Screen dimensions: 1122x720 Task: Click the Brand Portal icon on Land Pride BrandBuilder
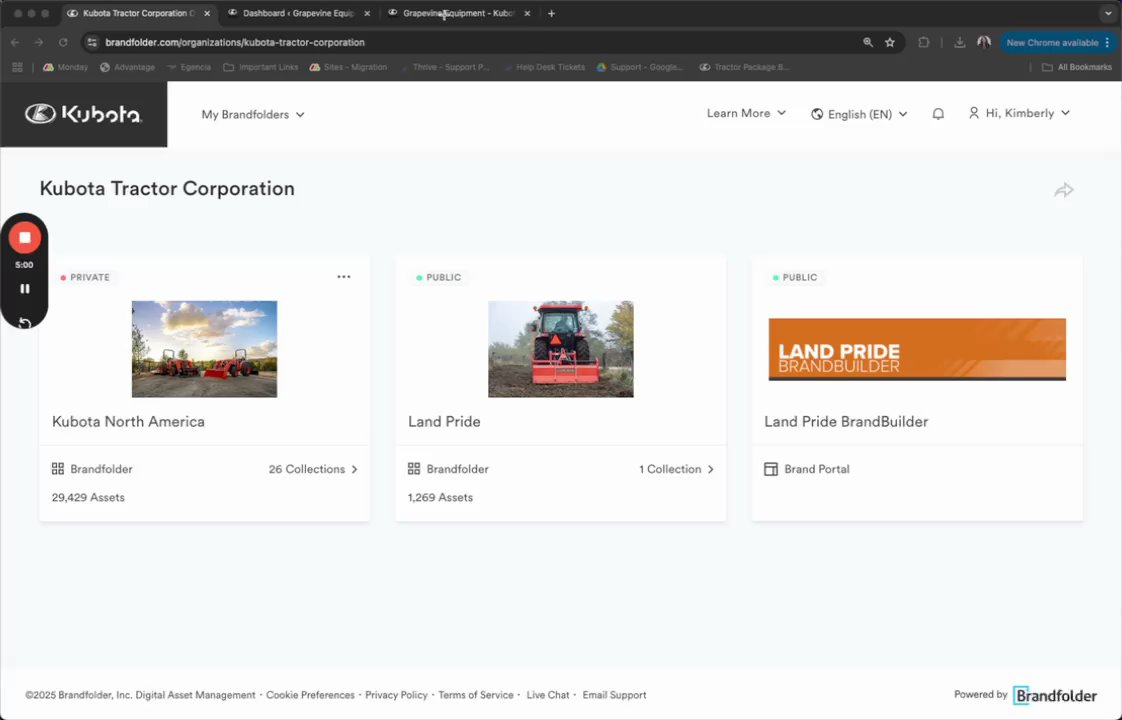click(771, 469)
